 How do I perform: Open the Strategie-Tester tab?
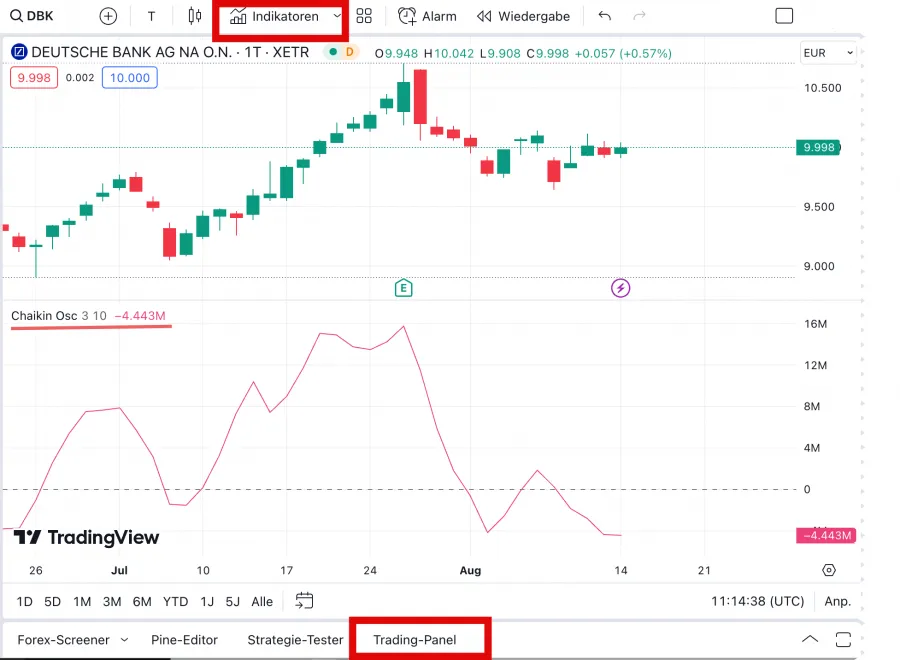click(295, 639)
